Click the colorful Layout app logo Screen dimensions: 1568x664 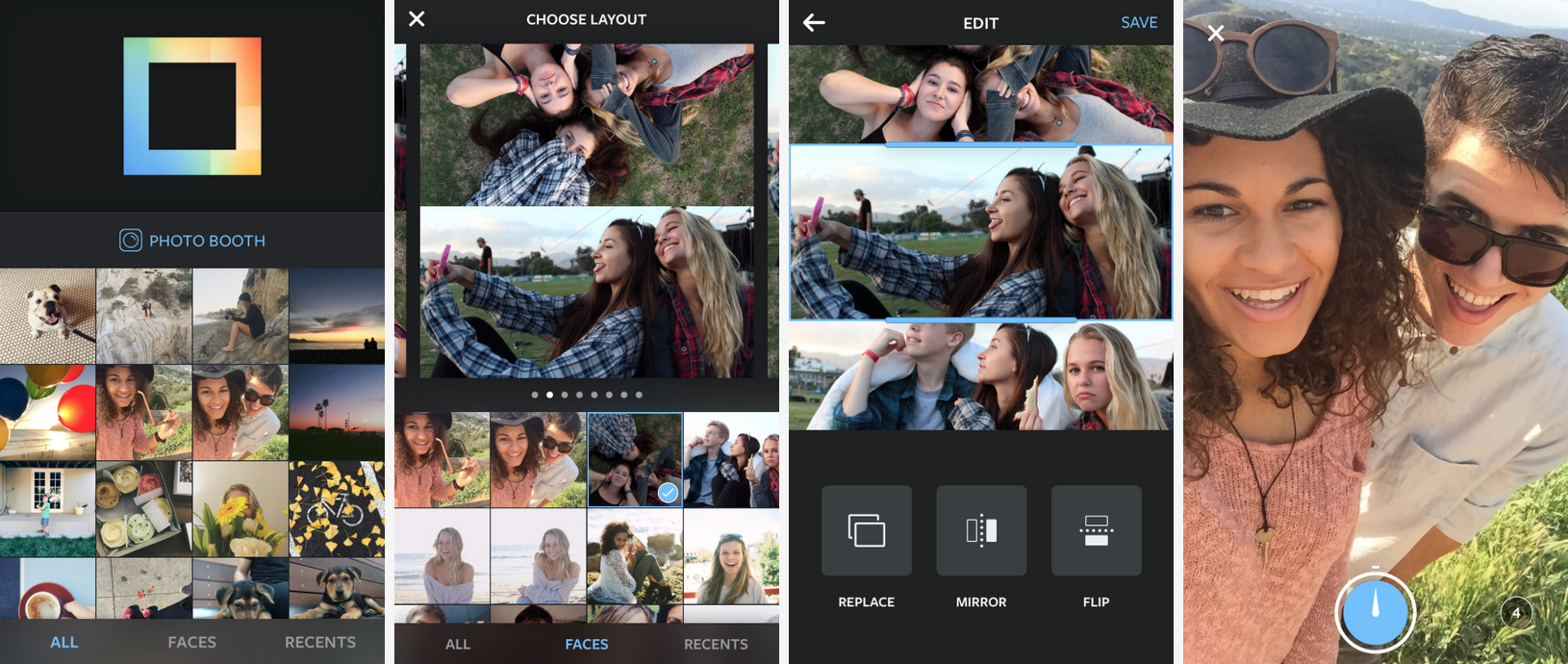(x=192, y=106)
